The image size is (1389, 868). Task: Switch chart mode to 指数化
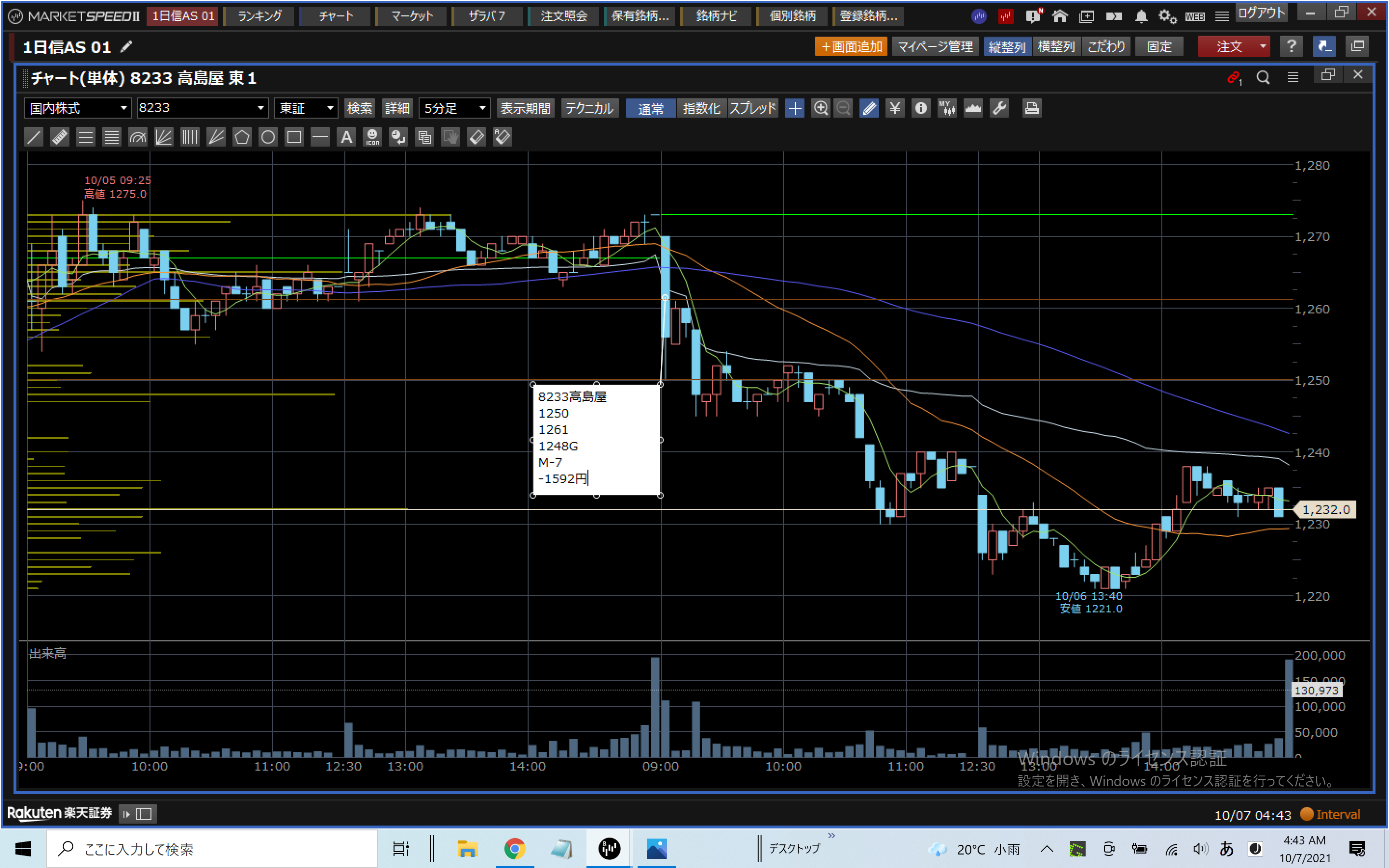tap(701, 108)
